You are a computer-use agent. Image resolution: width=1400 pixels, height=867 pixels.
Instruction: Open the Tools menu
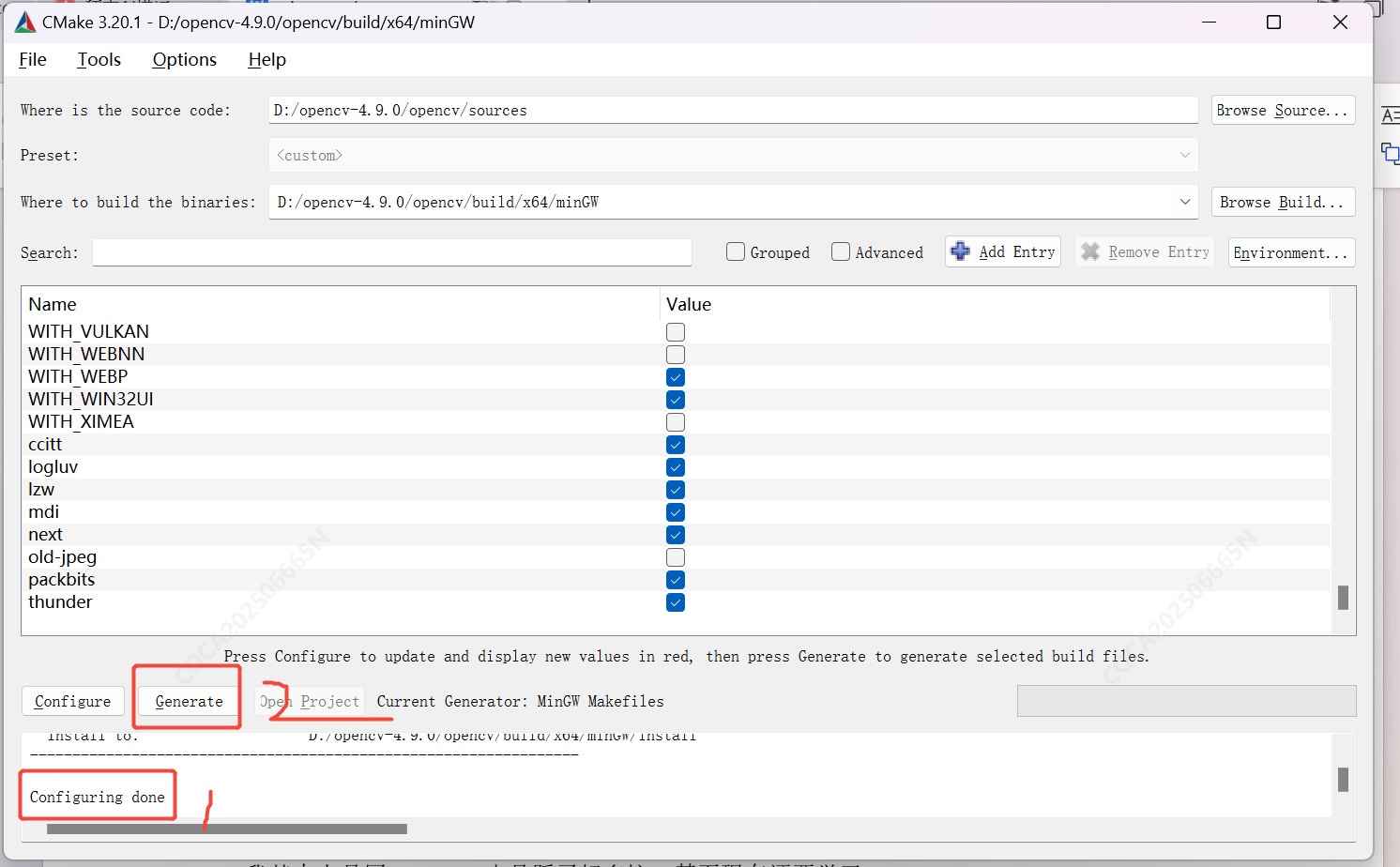[x=99, y=59]
